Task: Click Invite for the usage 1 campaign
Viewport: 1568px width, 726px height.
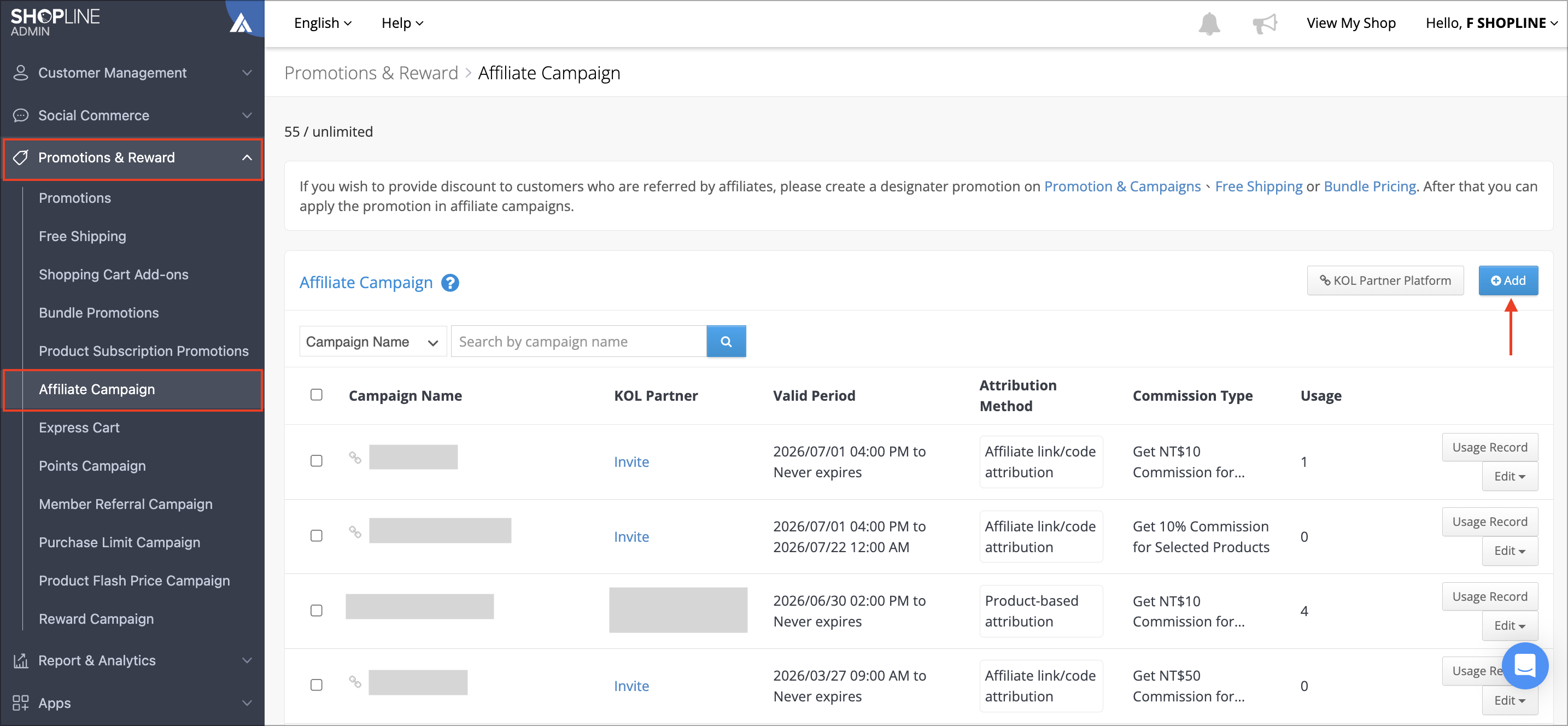Action: point(631,462)
